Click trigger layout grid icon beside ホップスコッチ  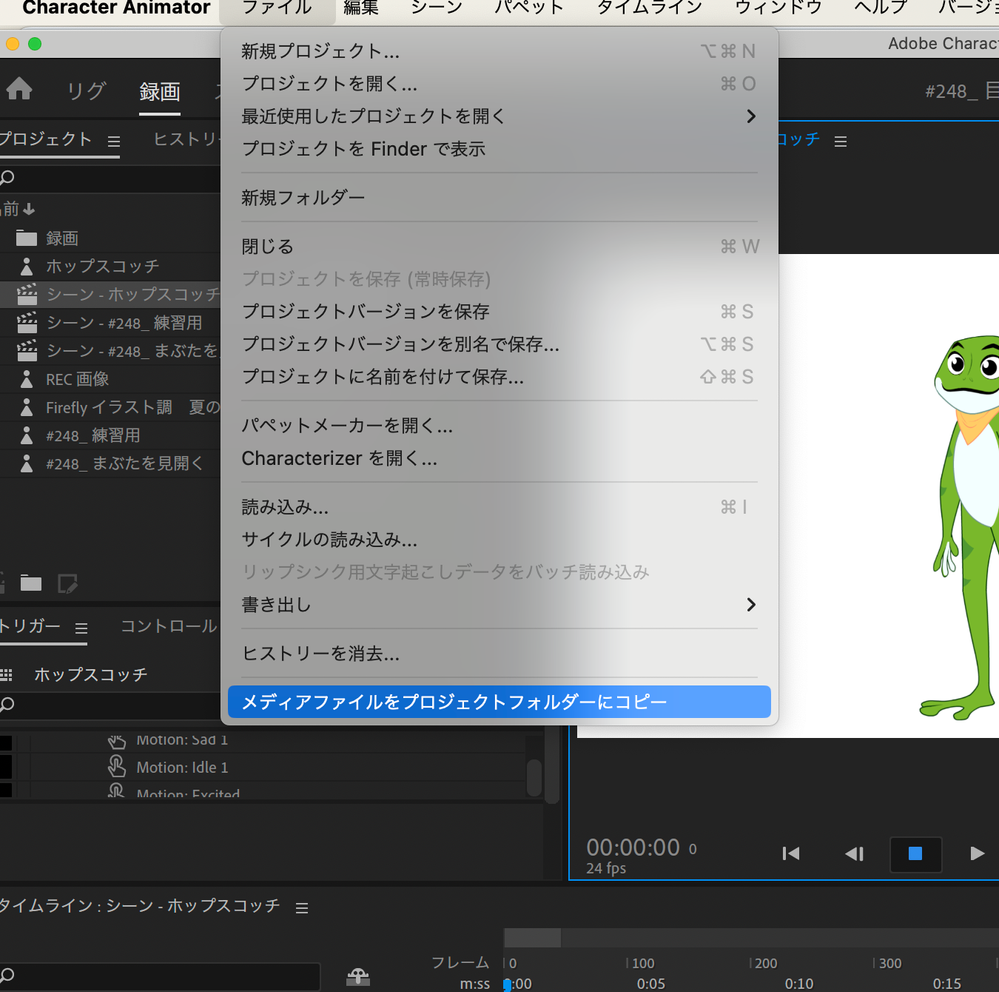(6, 674)
